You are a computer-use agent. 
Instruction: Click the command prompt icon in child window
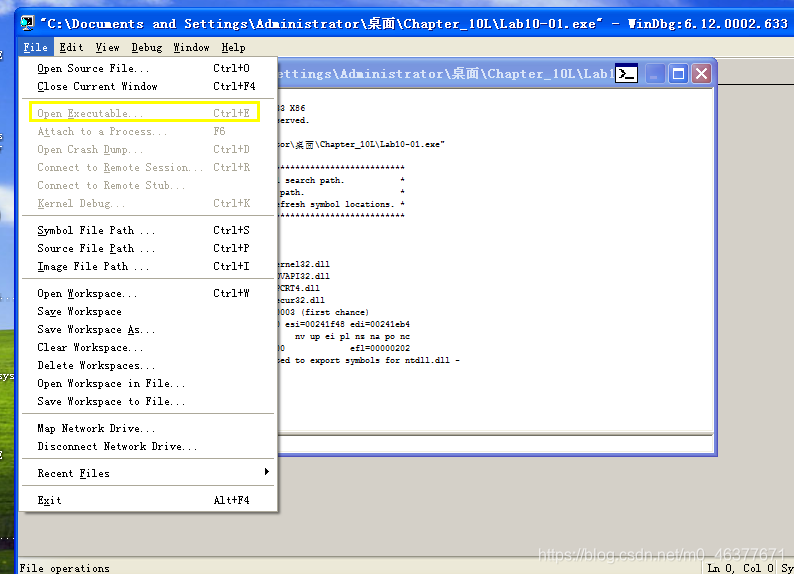[x=626, y=74]
